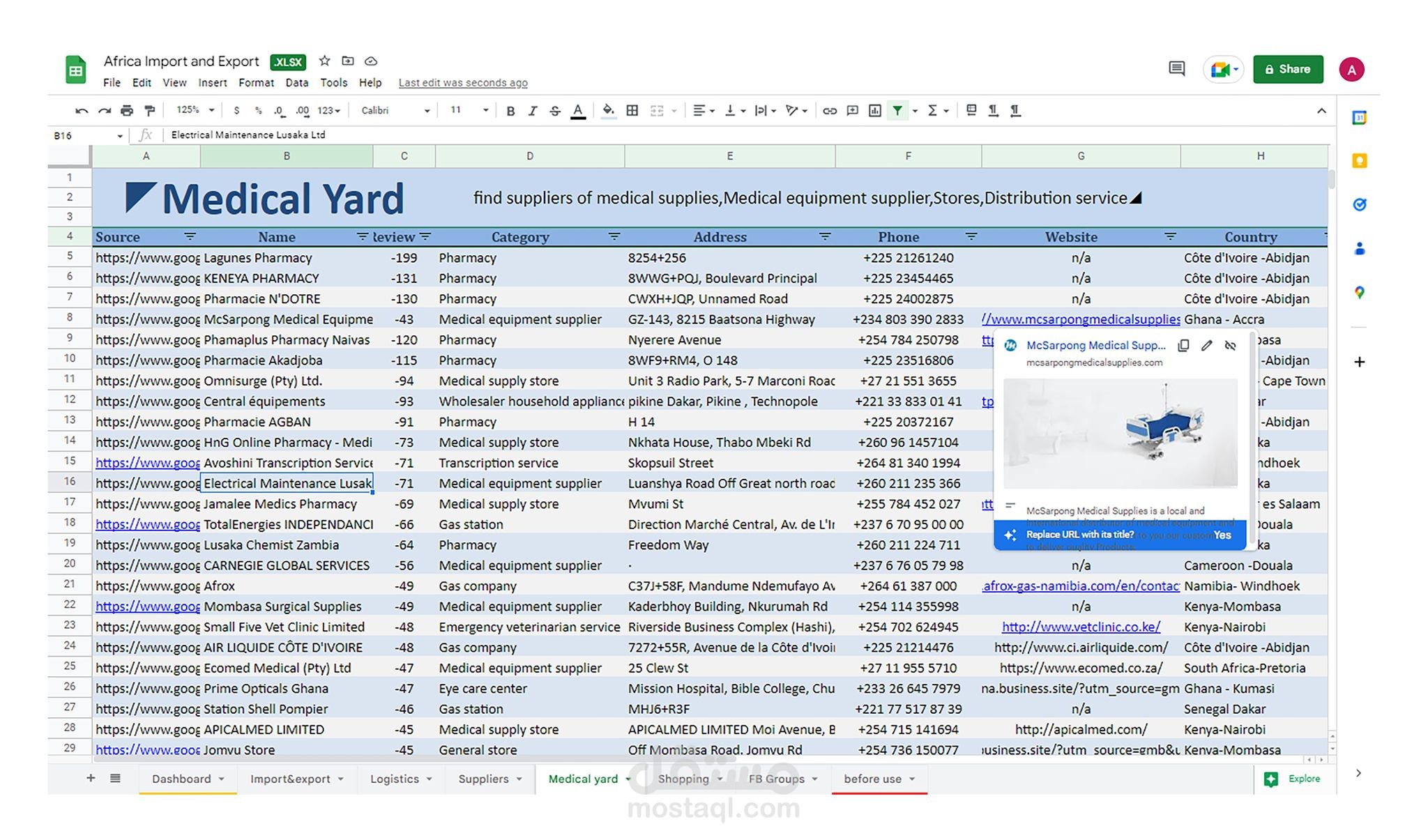
Task: Click the remove link icon in preview card
Action: [1230, 346]
